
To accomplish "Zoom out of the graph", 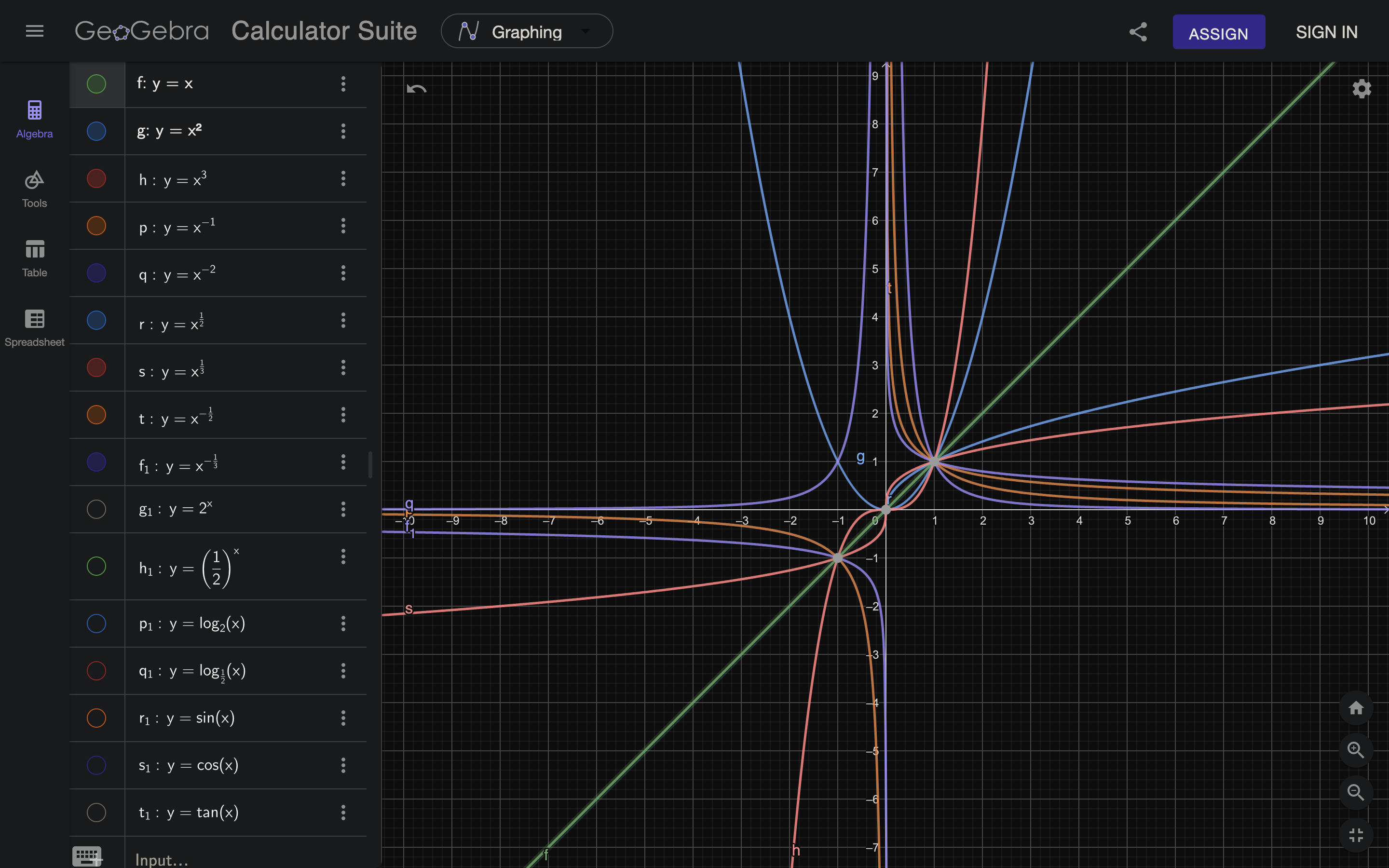I will click(x=1355, y=792).
